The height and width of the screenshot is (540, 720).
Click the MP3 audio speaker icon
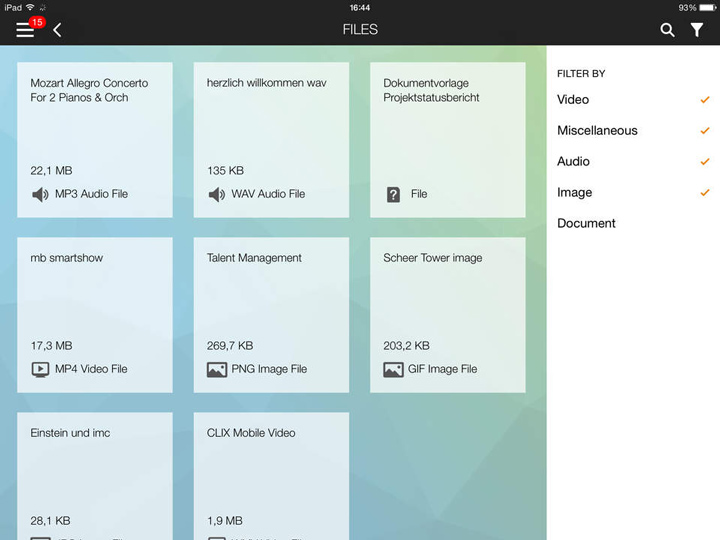(x=40, y=195)
